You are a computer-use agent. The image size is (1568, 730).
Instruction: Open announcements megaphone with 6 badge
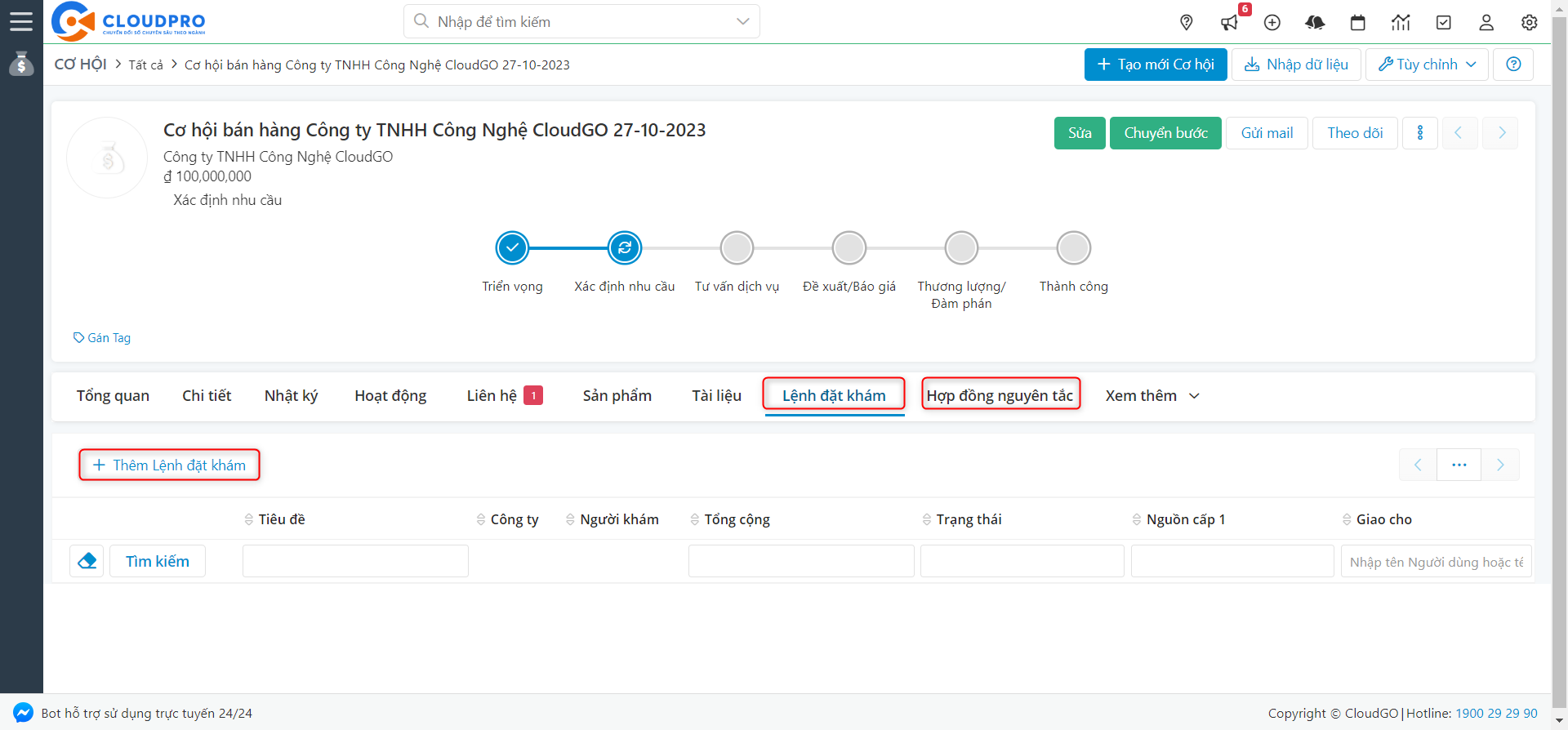[1230, 22]
